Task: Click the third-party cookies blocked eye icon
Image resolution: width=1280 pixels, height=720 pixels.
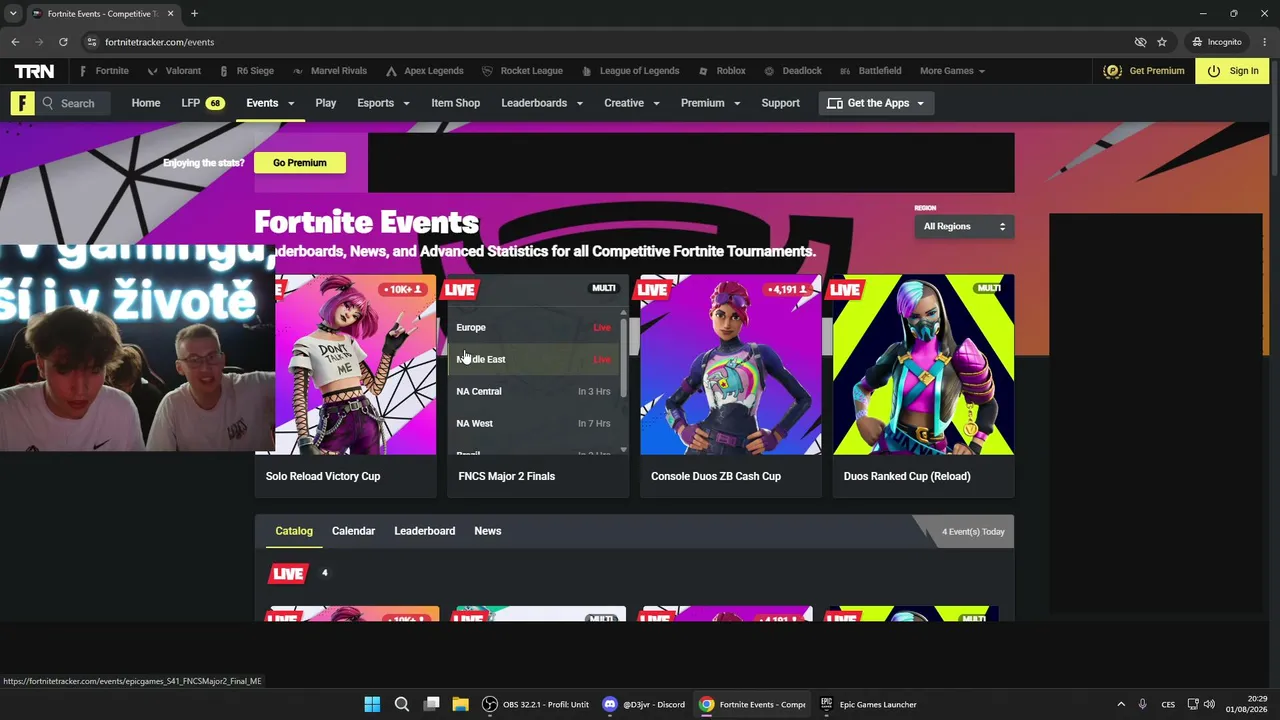Action: coord(1140,42)
